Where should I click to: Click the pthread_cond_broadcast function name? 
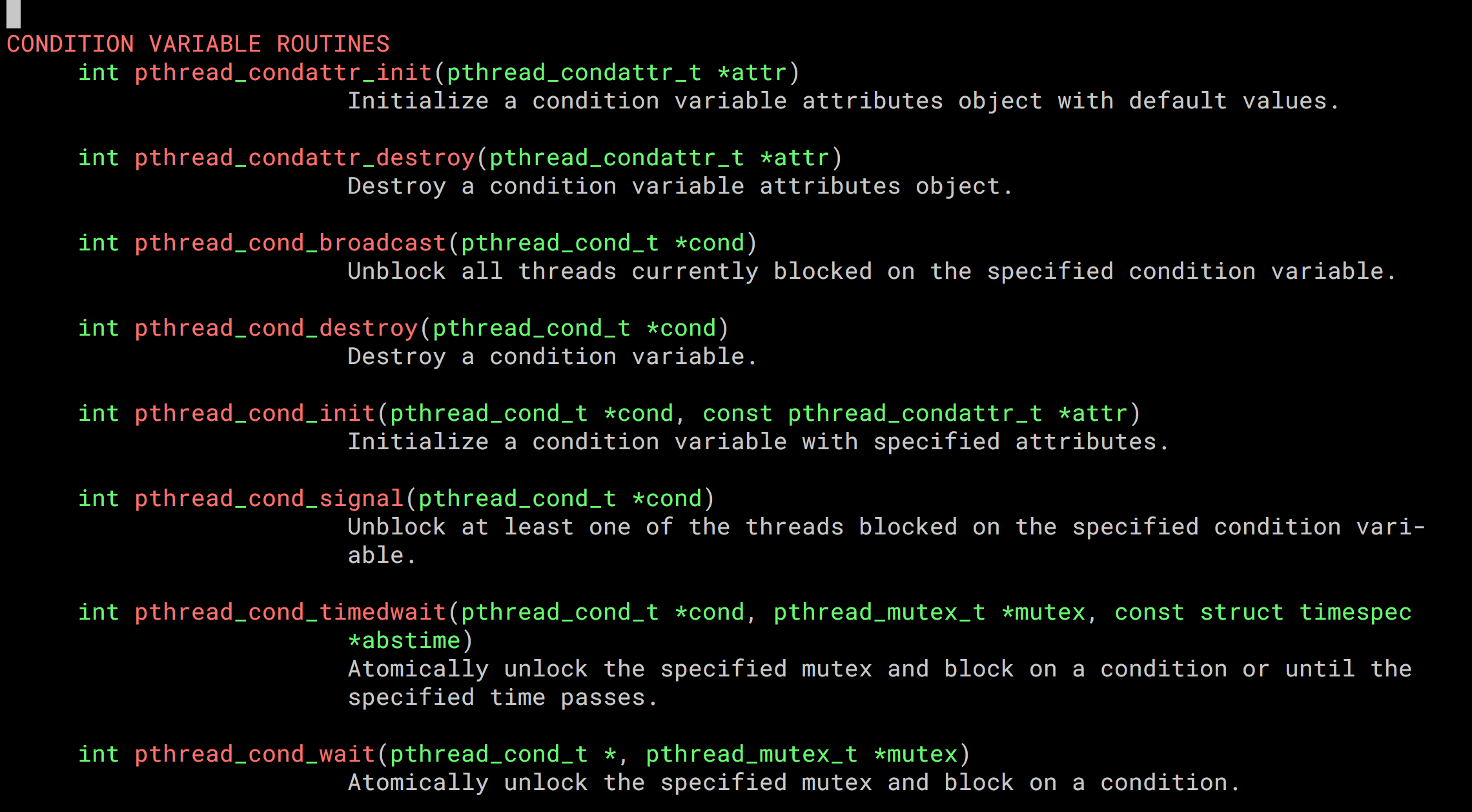coord(290,243)
